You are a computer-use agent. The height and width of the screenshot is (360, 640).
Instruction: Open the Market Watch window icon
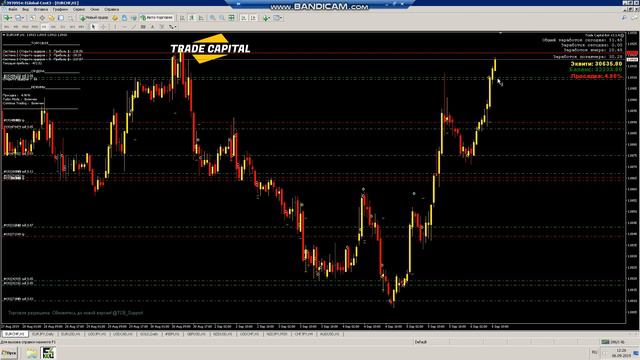point(32,18)
